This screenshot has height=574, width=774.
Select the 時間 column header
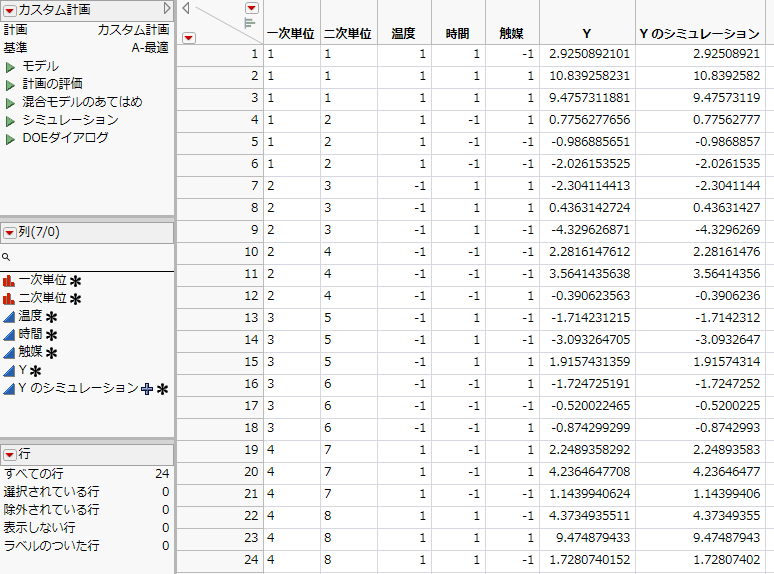click(x=458, y=34)
